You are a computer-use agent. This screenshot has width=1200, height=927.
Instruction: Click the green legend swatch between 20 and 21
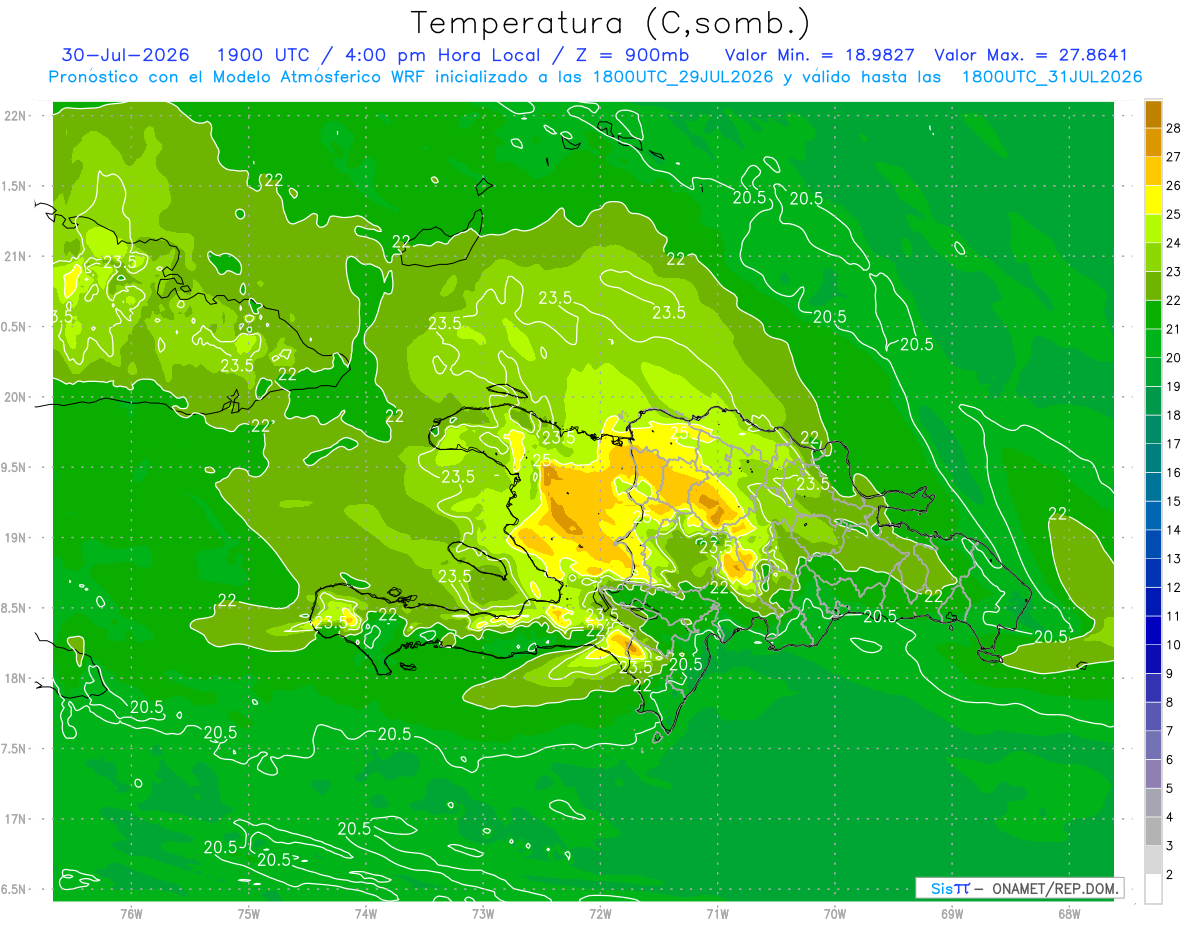pos(1153,344)
